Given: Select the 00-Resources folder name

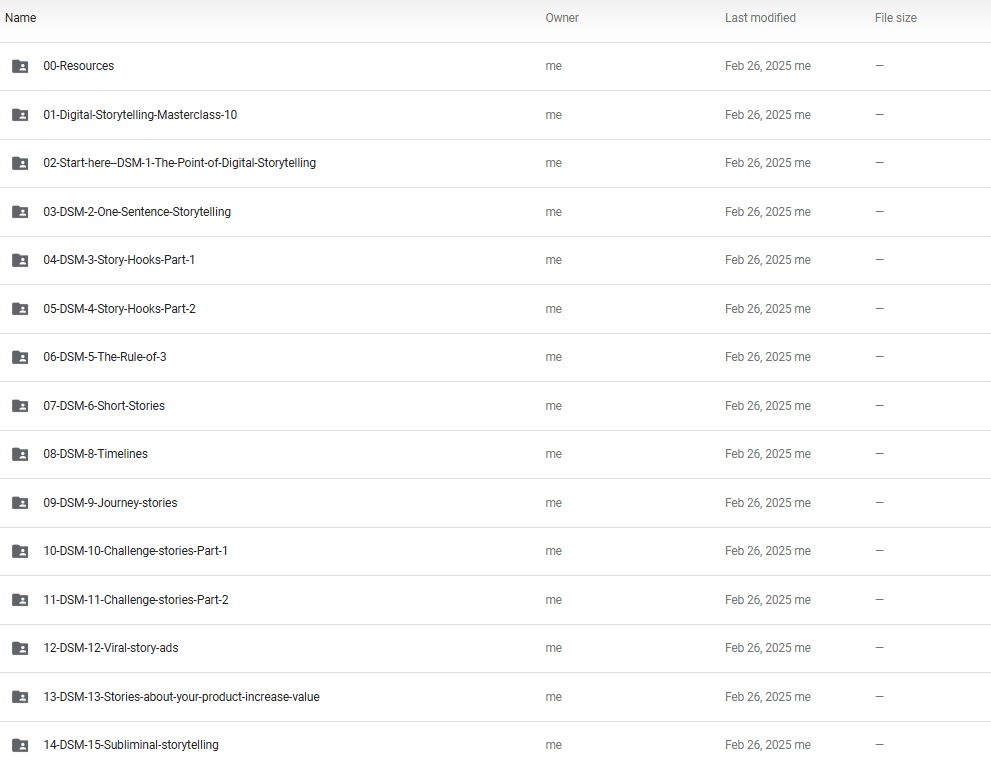Looking at the screenshot, I should (78, 66).
